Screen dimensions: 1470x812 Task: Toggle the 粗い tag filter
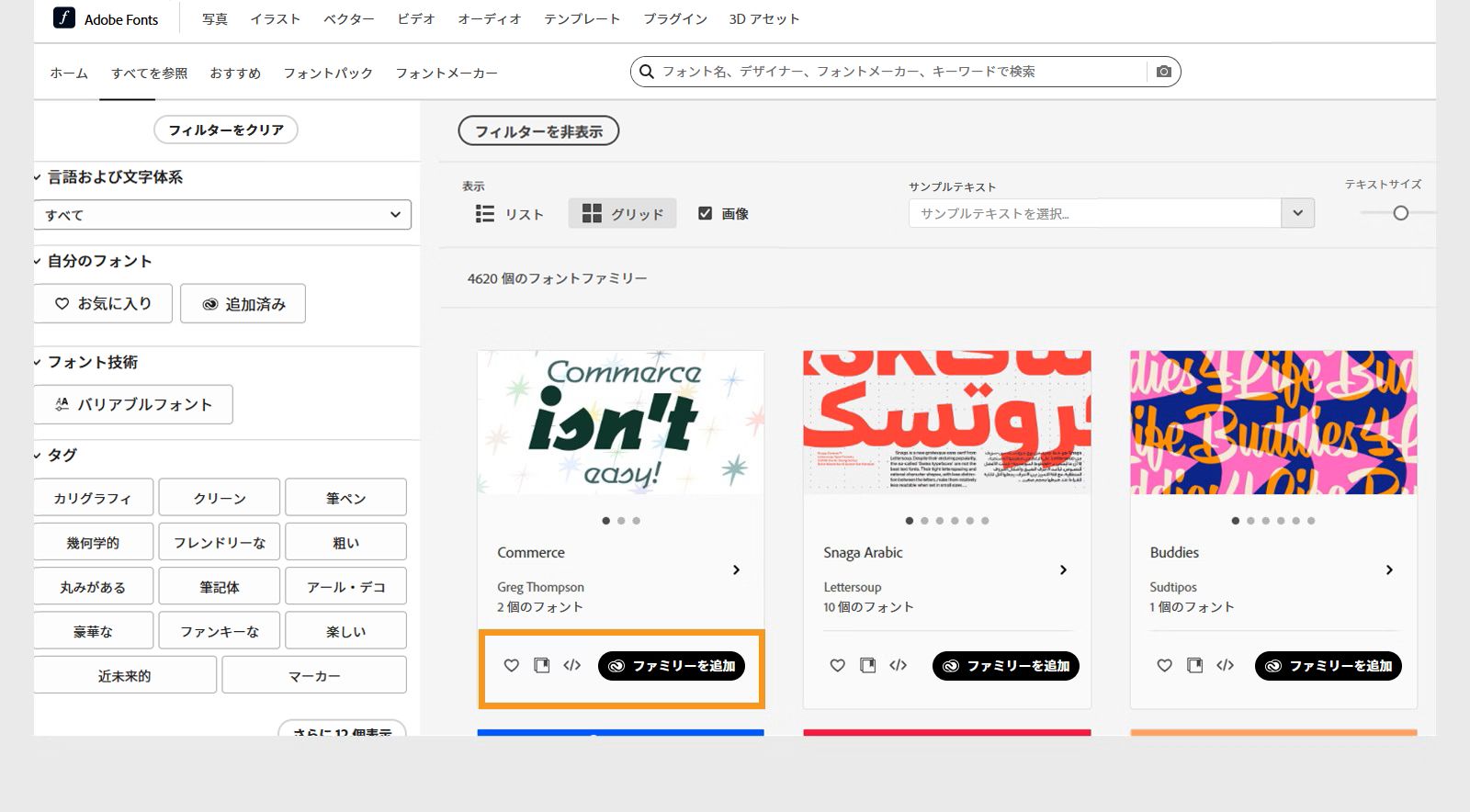[x=346, y=542]
